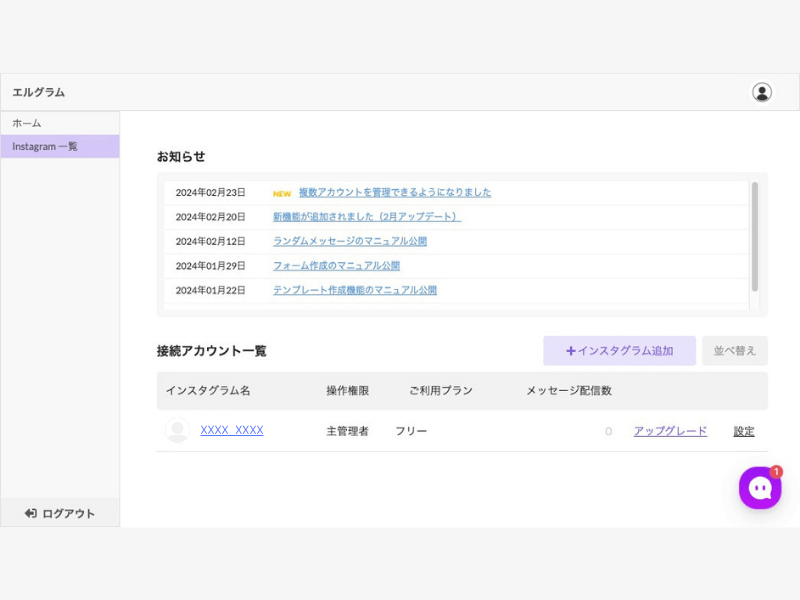Click the インスタグラム追加 button
800x600 pixels.
pyautogui.click(x=619, y=351)
